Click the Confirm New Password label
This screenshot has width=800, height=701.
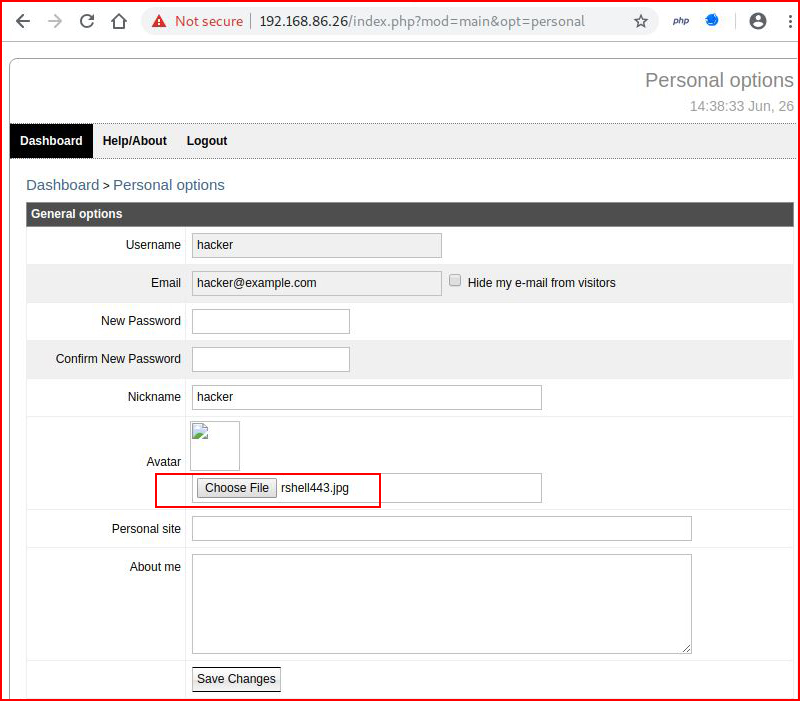click(118, 359)
